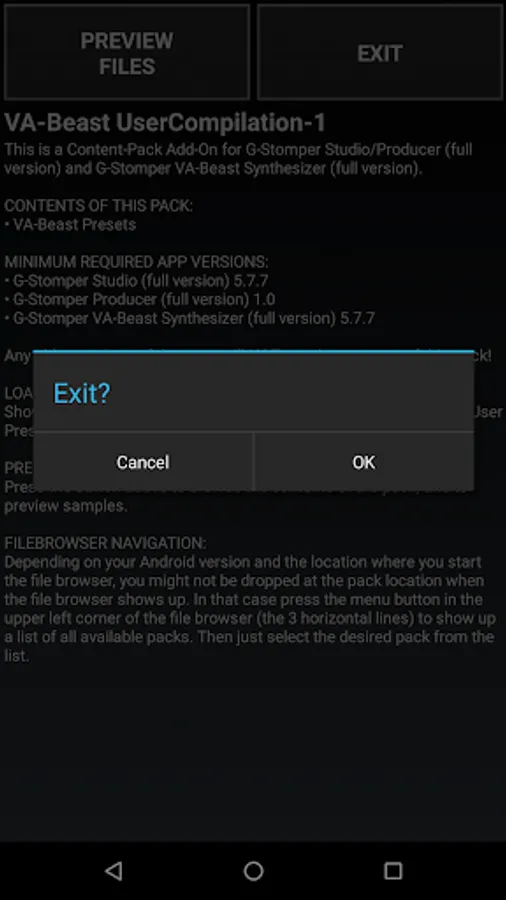The width and height of the screenshot is (506, 900).
Task: Click the file browser instructions paragraph
Action: click(x=249, y=608)
